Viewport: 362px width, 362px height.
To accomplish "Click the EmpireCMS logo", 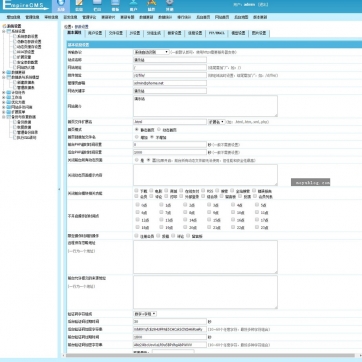I will click(x=24, y=6).
